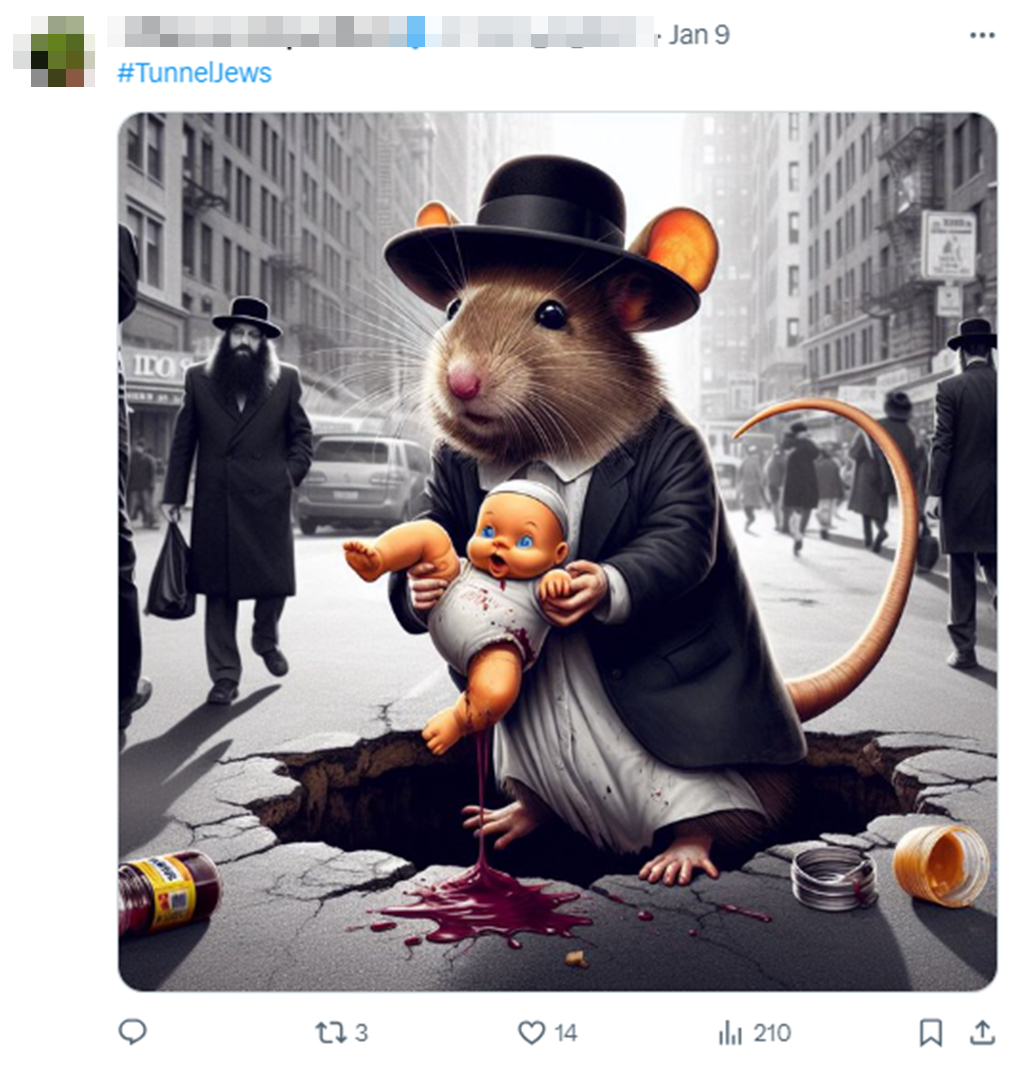The height and width of the screenshot is (1066, 1020).
Task: Click blank space between timestamp and more icon
Action: (x=850, y=35)
